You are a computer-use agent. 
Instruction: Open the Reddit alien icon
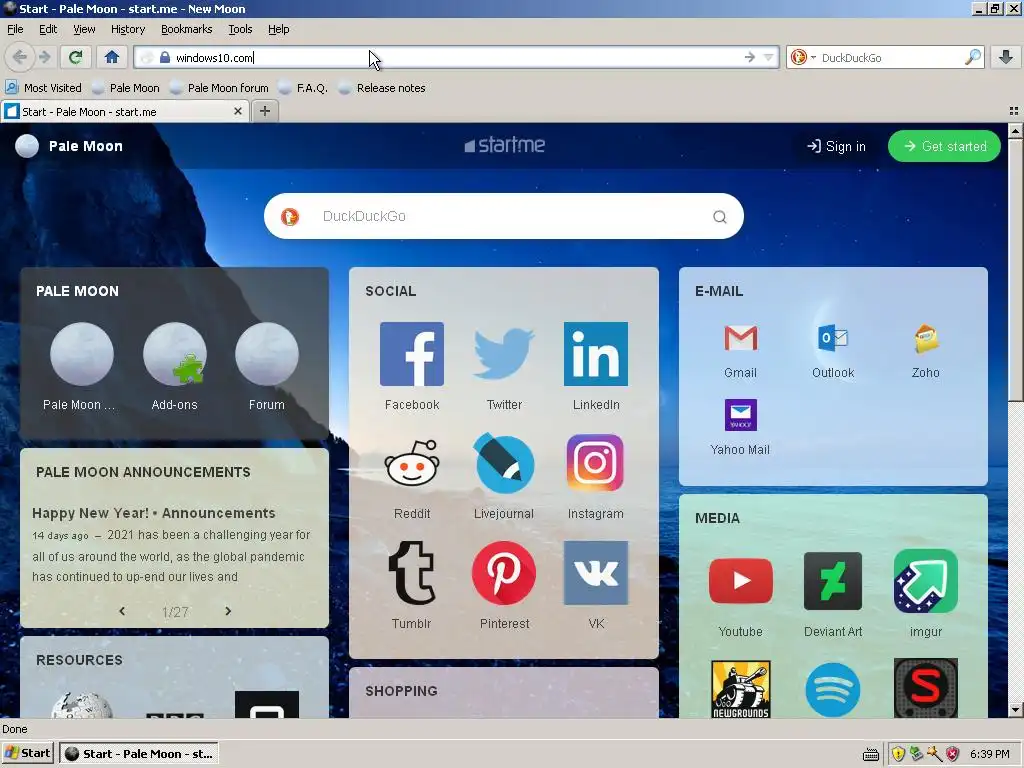tap(411, 463)
